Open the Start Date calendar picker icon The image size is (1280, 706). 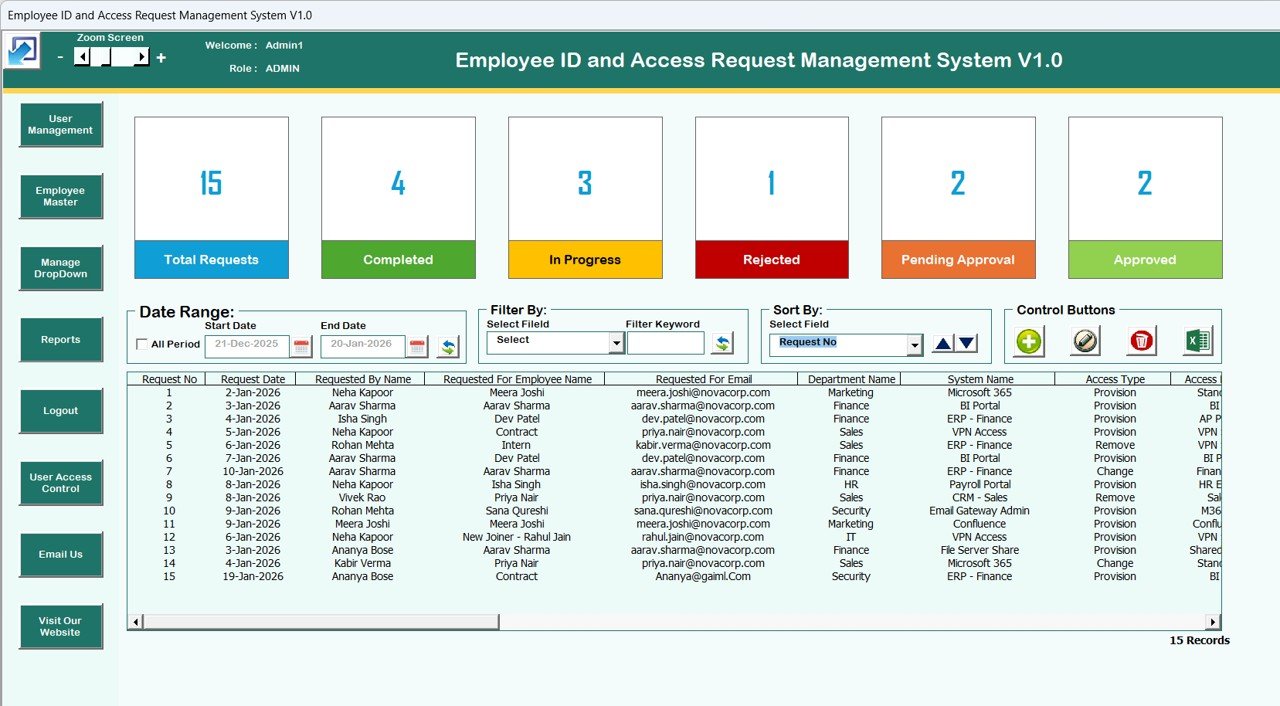pos(300,345)
